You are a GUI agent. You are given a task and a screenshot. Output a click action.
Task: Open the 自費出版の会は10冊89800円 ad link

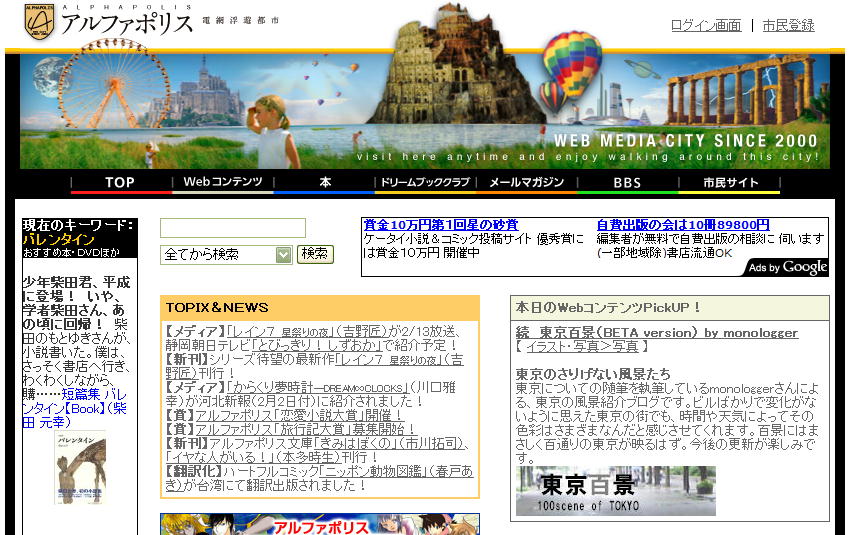(x=682, y=225)
